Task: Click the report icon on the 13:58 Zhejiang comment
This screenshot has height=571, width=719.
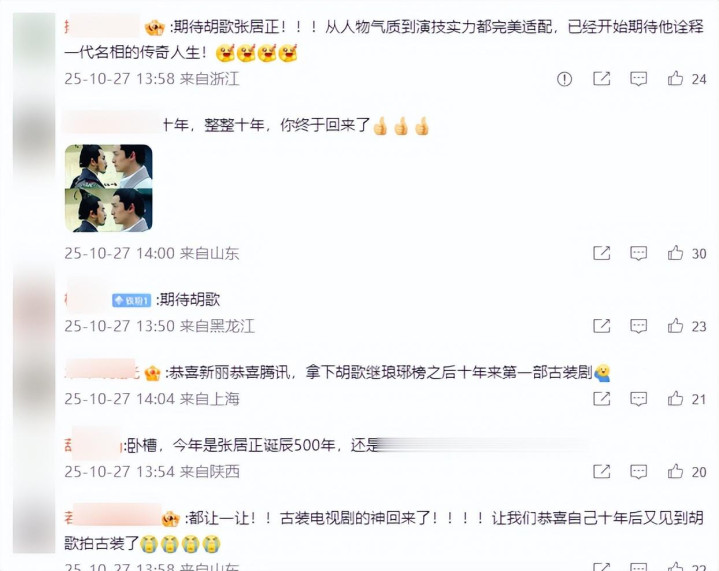Action: [564, 79]
